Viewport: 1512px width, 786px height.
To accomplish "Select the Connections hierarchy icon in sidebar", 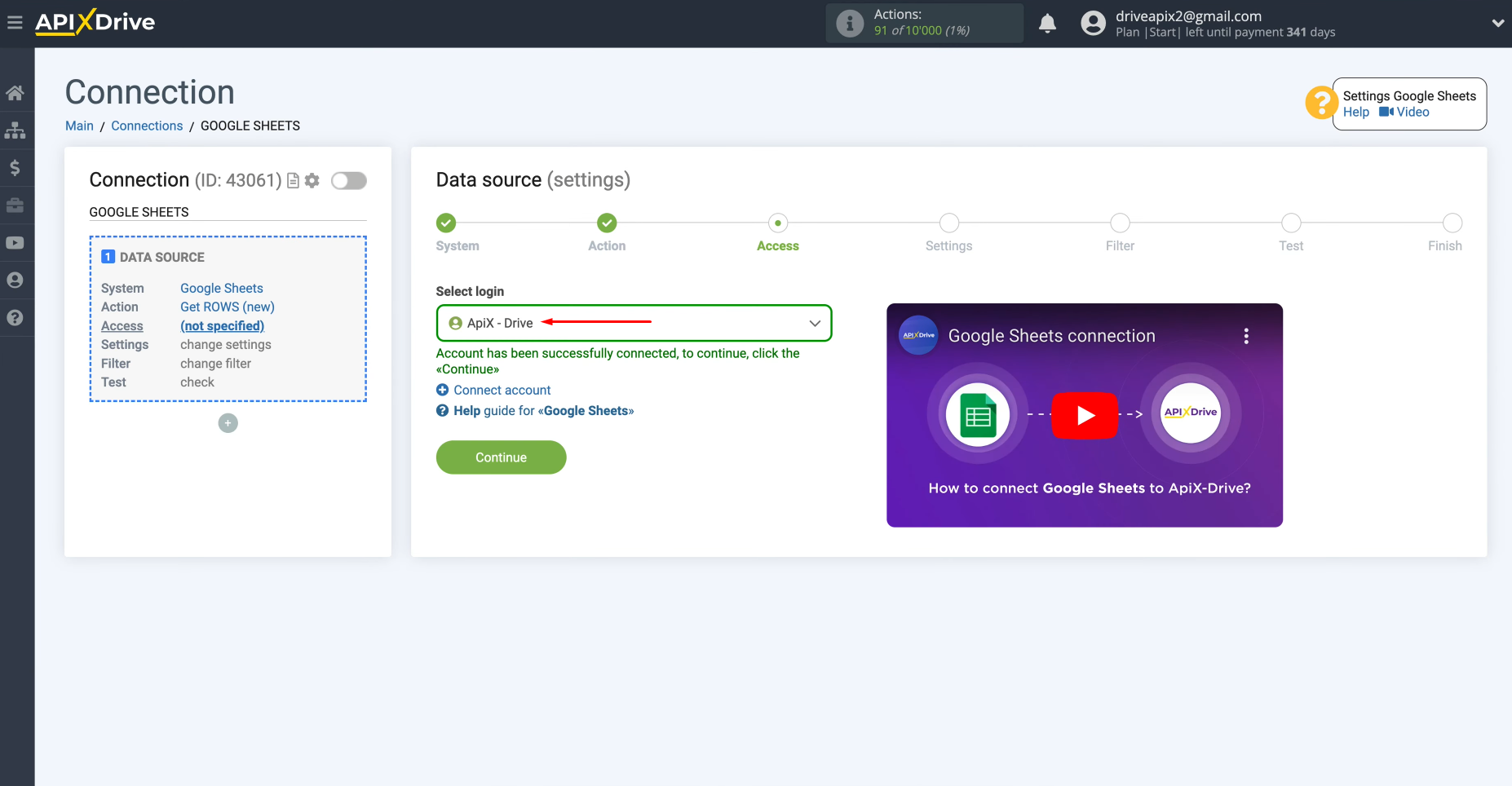I will (16, 130).
